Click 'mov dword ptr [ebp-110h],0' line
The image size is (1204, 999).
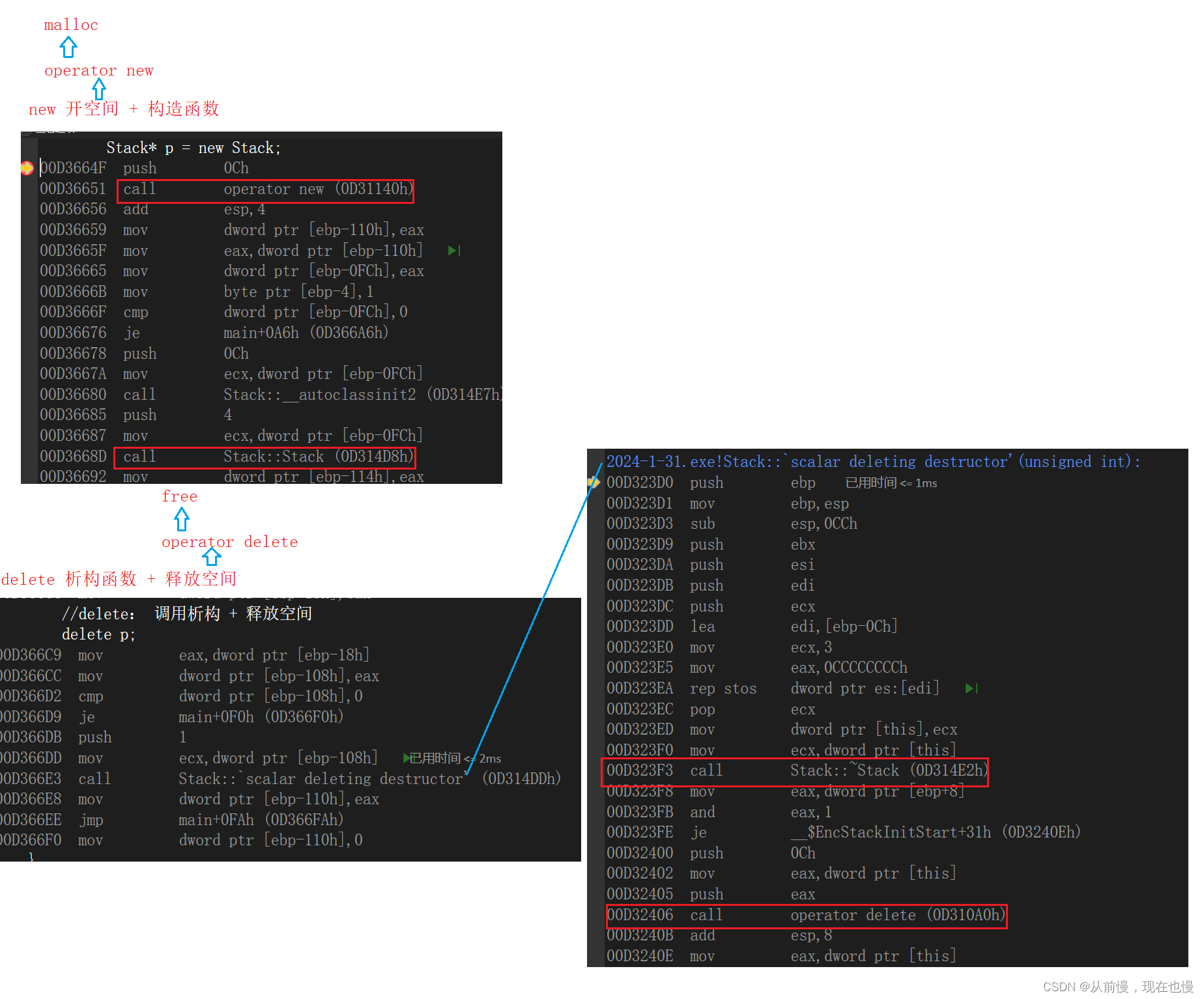[x=182, y=841]
